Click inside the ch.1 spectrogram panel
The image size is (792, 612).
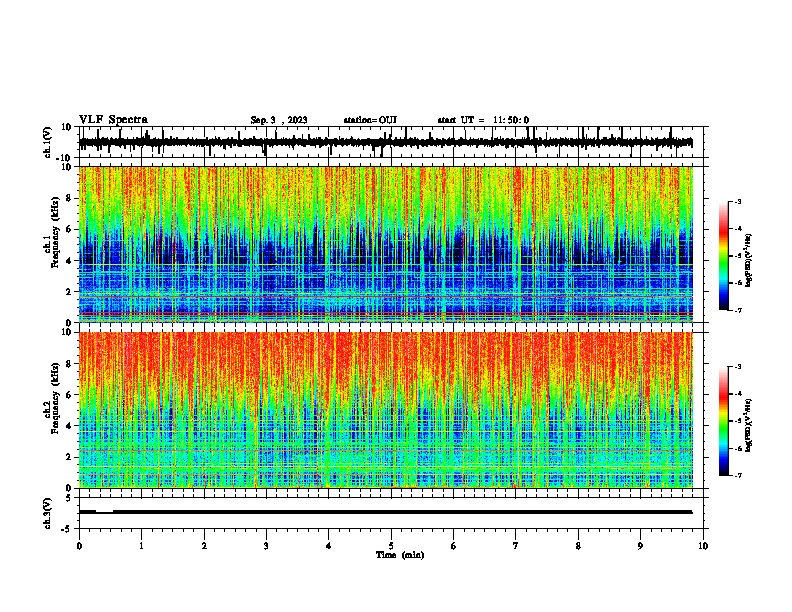[x=386, y=244]
